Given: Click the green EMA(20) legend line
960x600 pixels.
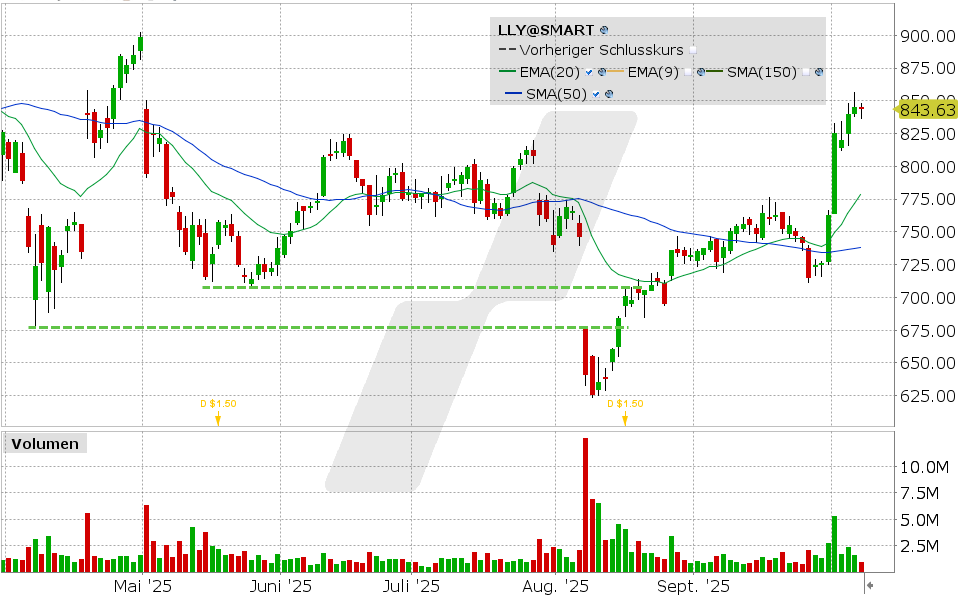Looking at the screenshot, I should (508, 72).
